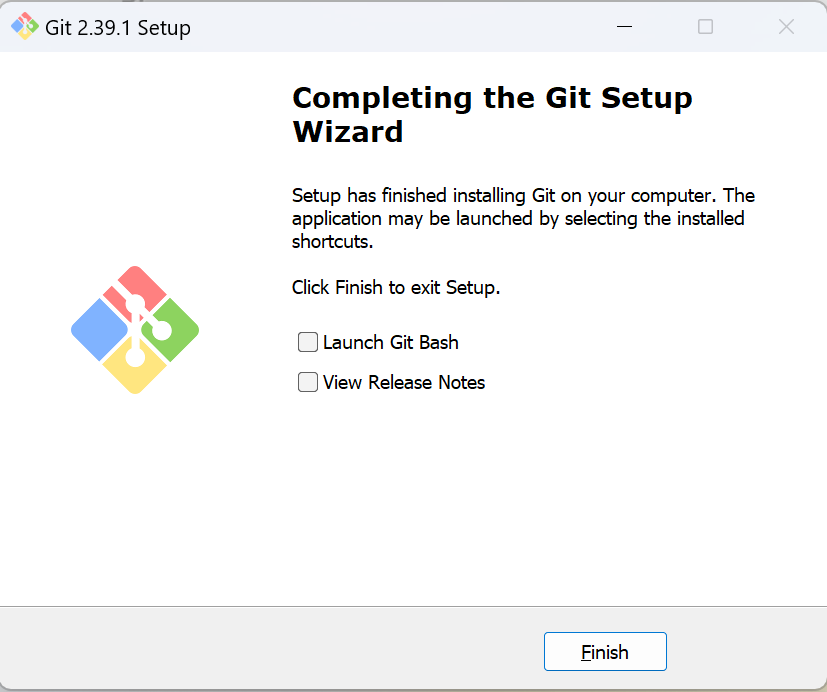Click empty title bar area beside title
The height and width of the screenshot is (692, 827).
pyautogui.click(x=400, y=27)
